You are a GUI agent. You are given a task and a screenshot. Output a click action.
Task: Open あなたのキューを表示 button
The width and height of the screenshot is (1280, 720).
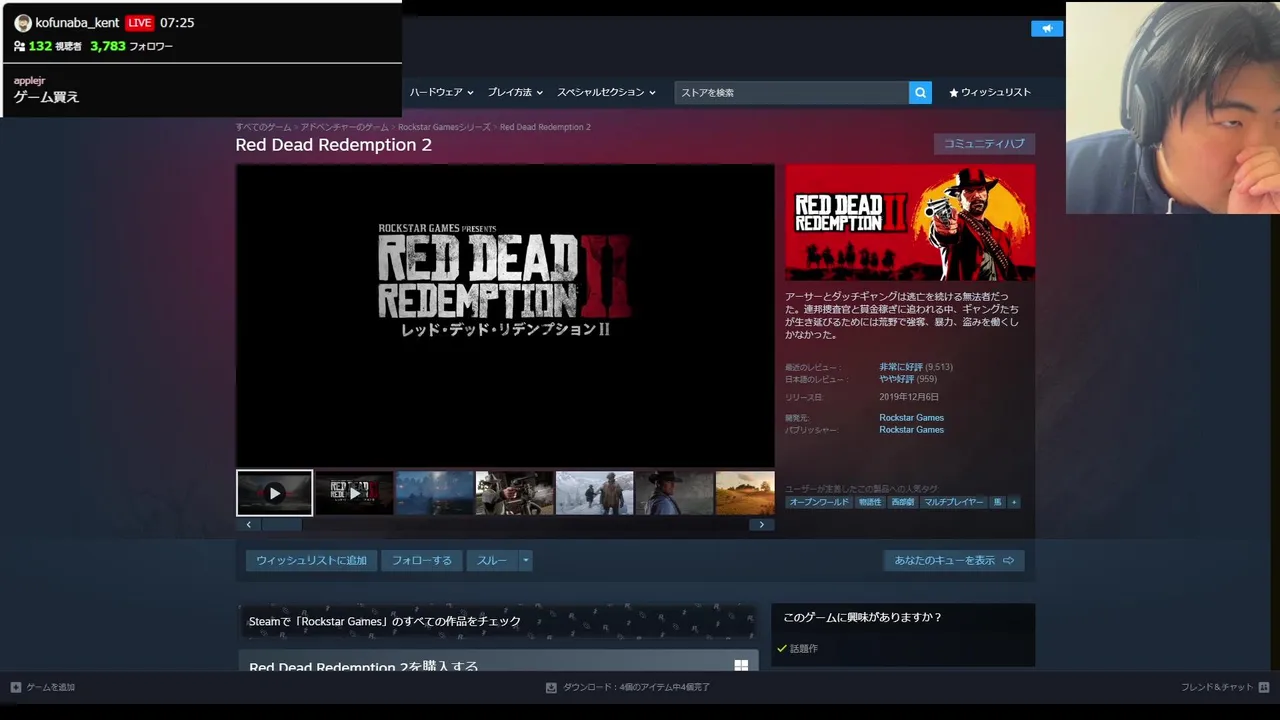(954, 560)
